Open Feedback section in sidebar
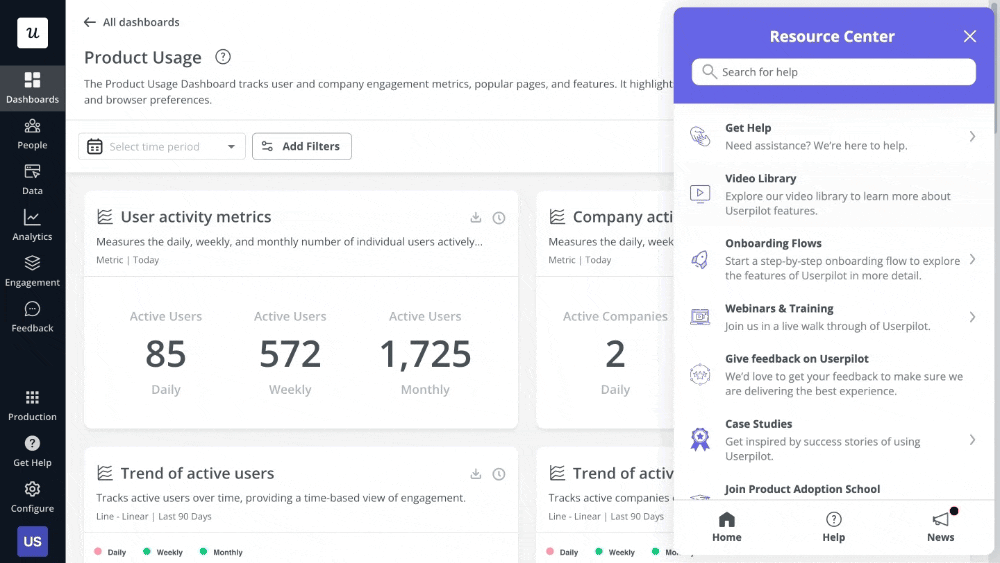This screenshot has width=1000, height=563. tap(32, 316)
